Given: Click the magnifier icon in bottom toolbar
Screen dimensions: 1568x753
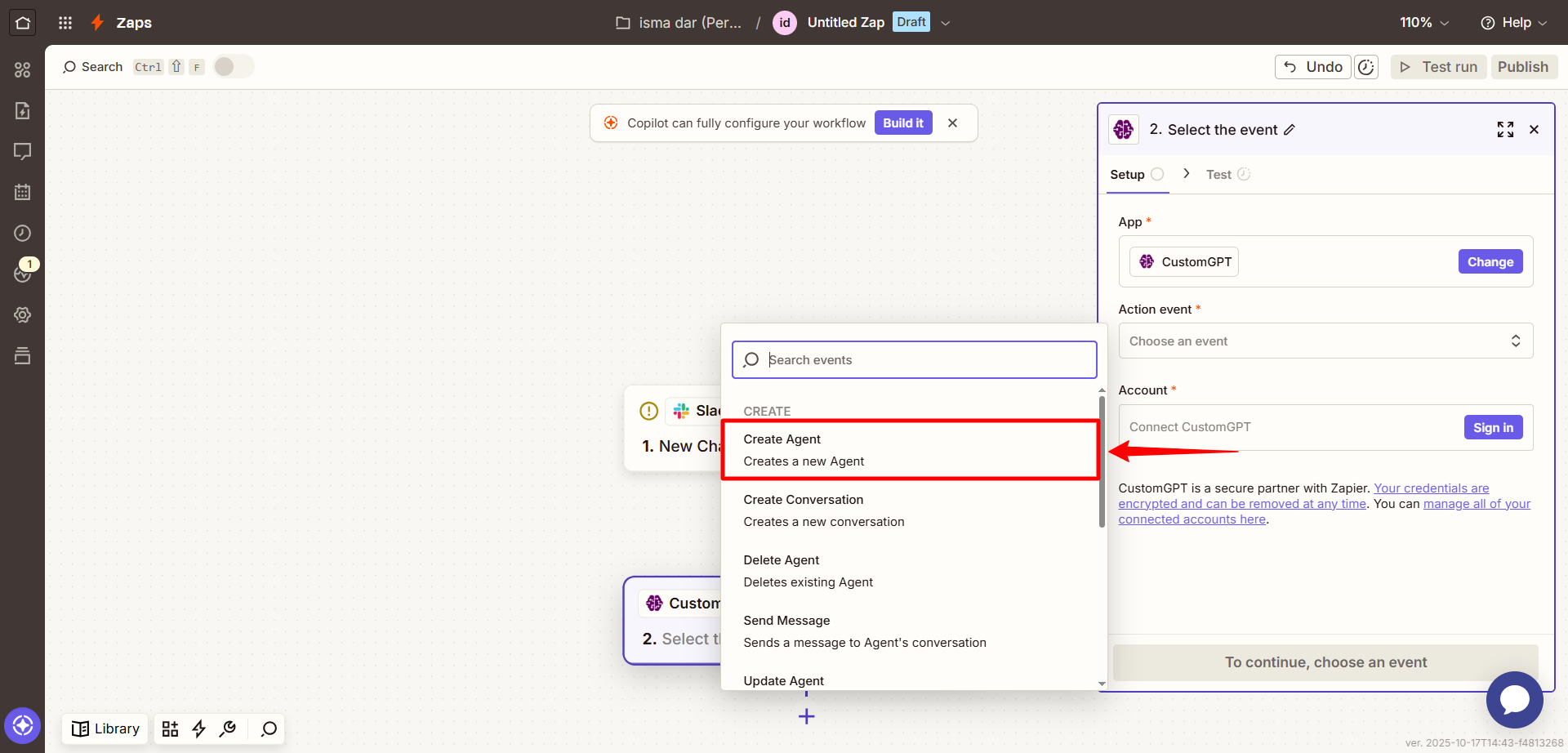Looking at the screenshot, I should [x=269, y=728].
